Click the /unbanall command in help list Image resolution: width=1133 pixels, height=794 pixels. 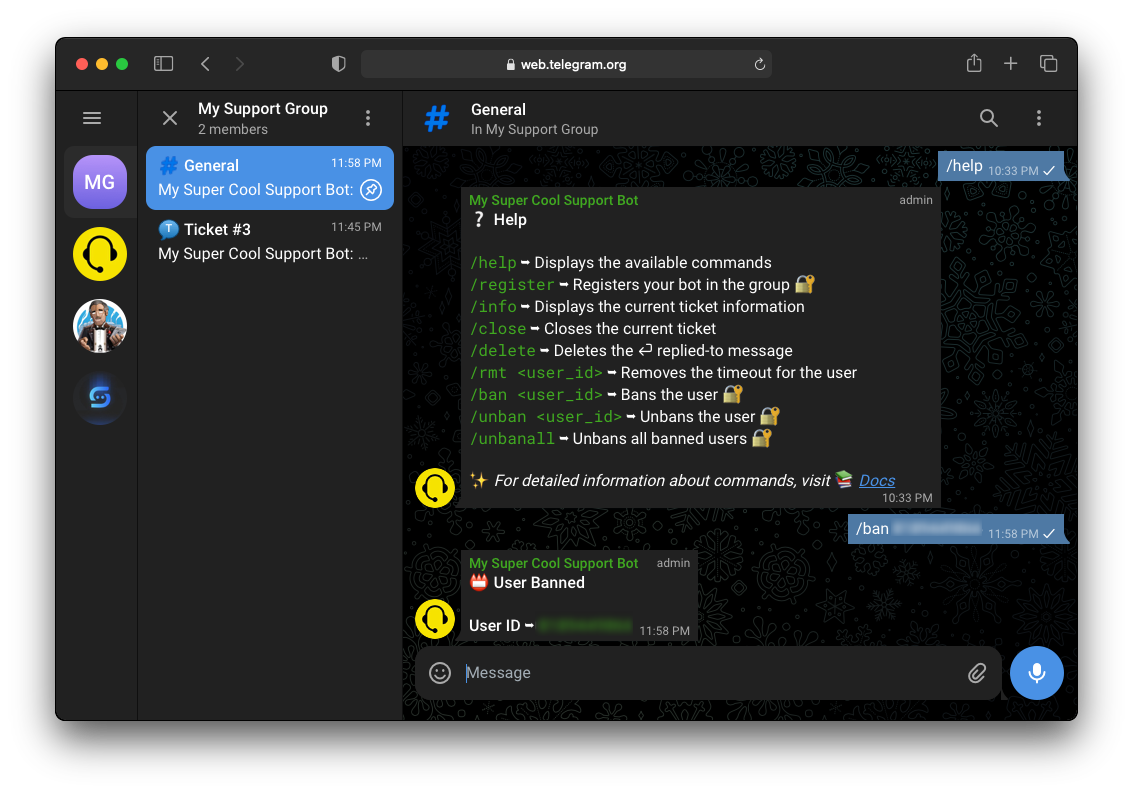[512, 439]
